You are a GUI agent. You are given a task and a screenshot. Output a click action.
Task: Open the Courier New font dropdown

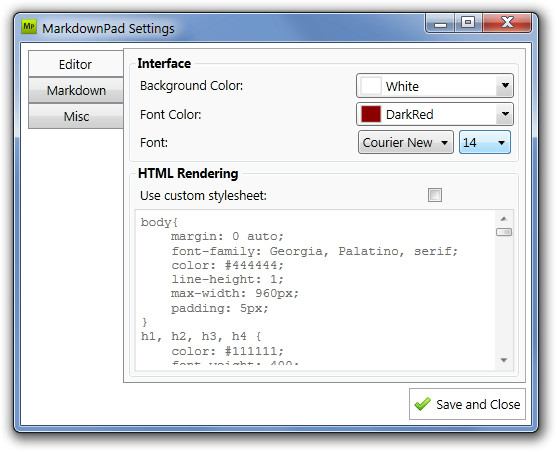(406, 142)
